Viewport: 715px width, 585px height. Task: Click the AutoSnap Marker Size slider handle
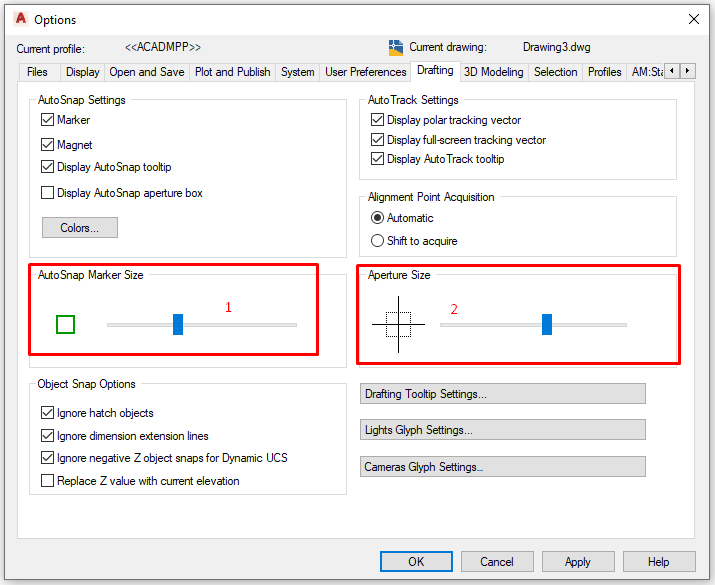pyautogui.click(x=178, y=324)
